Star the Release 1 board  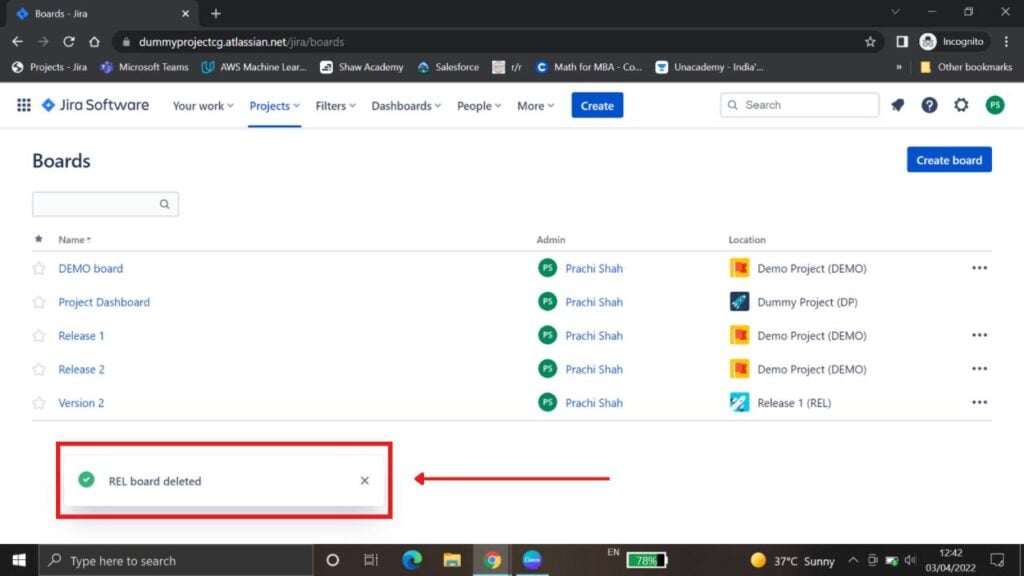pos(39,336)
